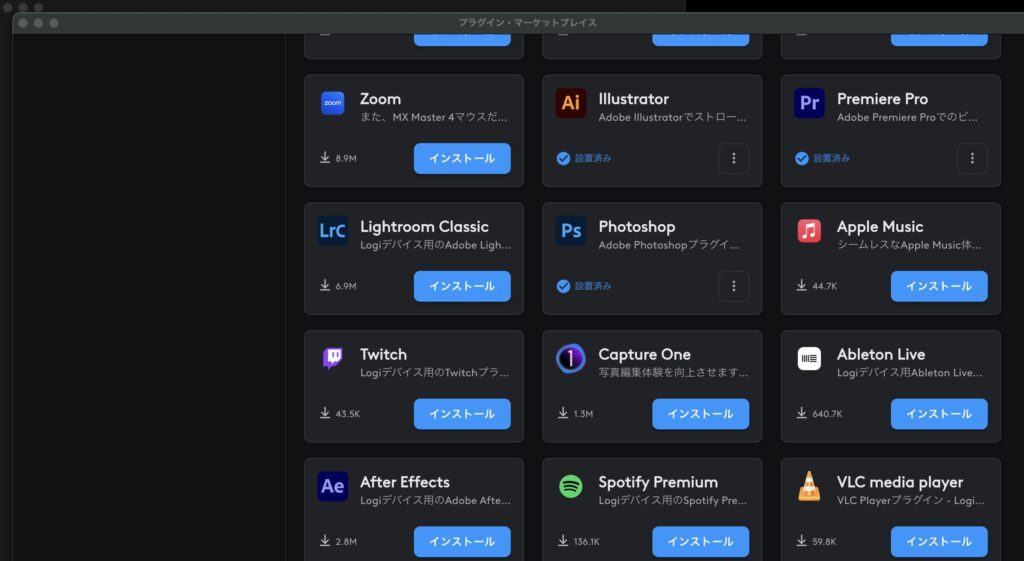Open the Illustrator three-dot options menu
The width and height of the screenshot is (1024, 561).
733,158
